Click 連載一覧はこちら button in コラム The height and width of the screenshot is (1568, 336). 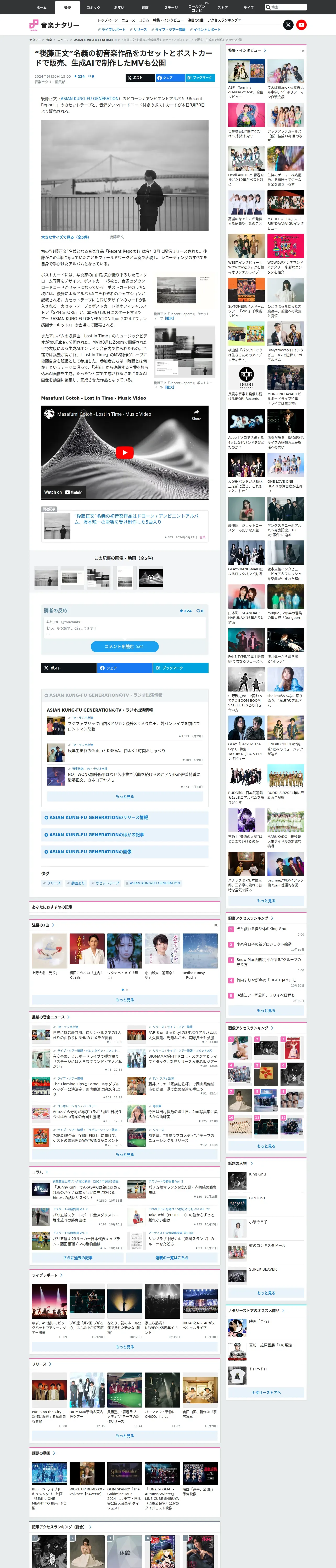click(x=172, y=1257)
